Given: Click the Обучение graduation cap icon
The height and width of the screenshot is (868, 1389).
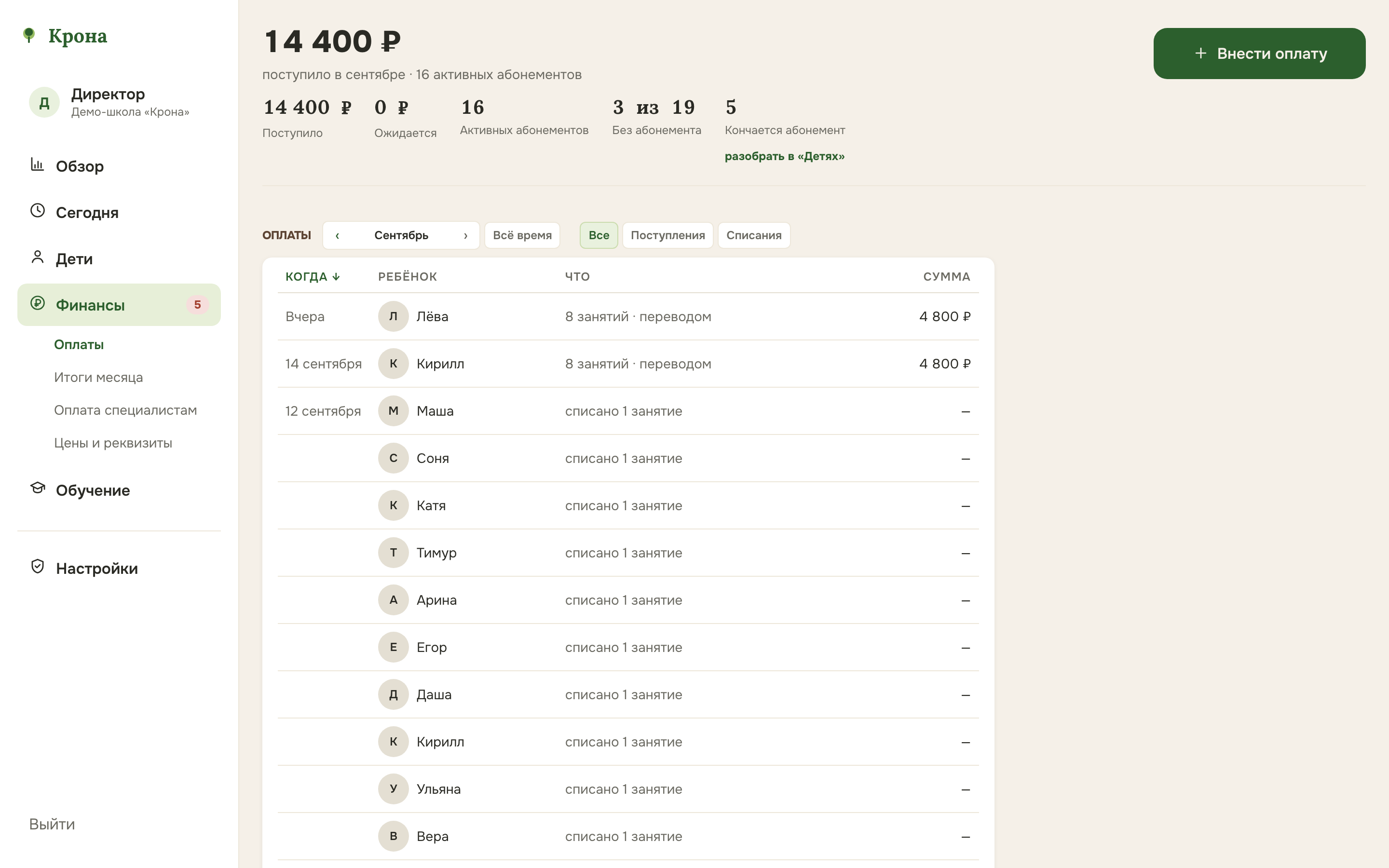Looking at the screenshot, I should pyautogui.click(x=37, y=488).
